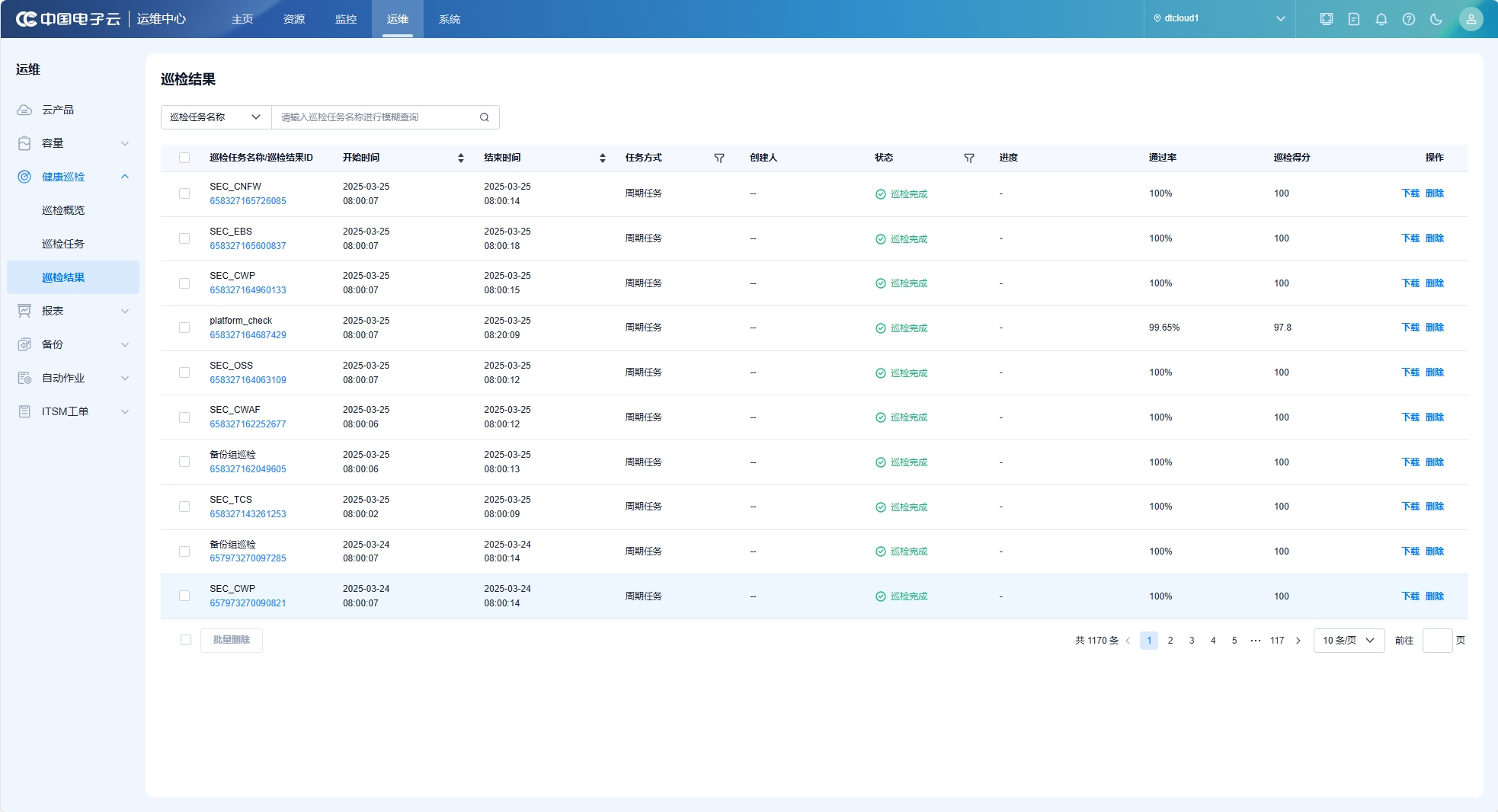Check the SEC_CNFW row checkbox
The image size is (1498, 812).
(184, 193)
